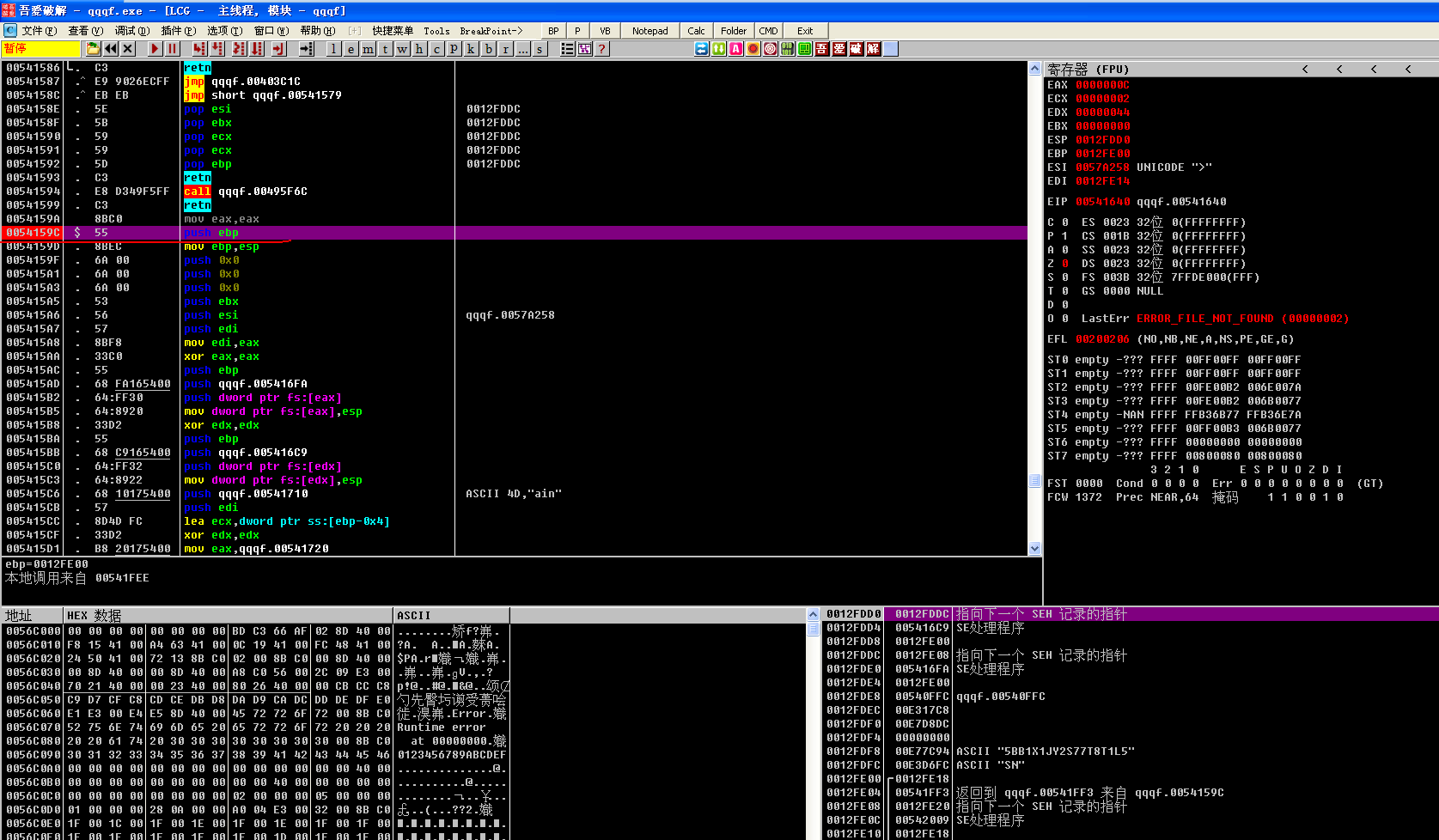
Task: Click the red '解' toolbar icon
Action: (874, 49)
